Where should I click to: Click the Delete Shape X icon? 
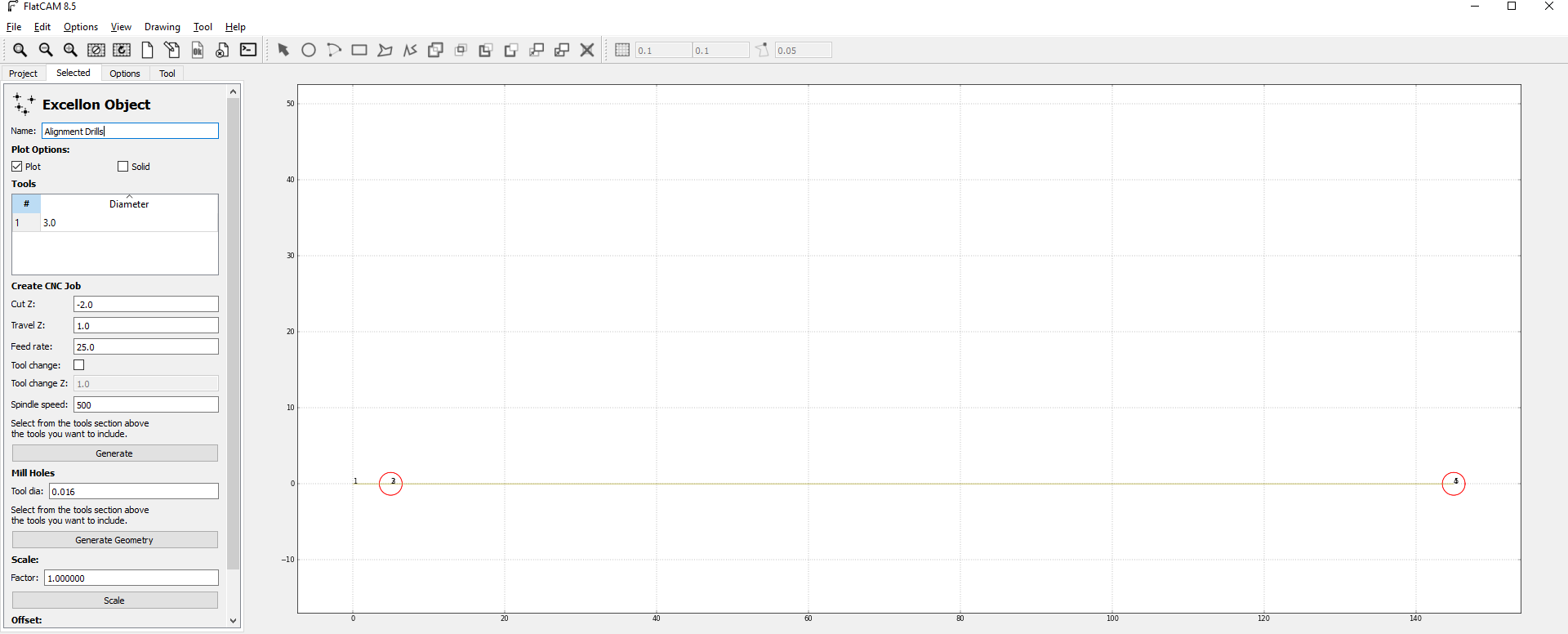[x=587, y=50]
